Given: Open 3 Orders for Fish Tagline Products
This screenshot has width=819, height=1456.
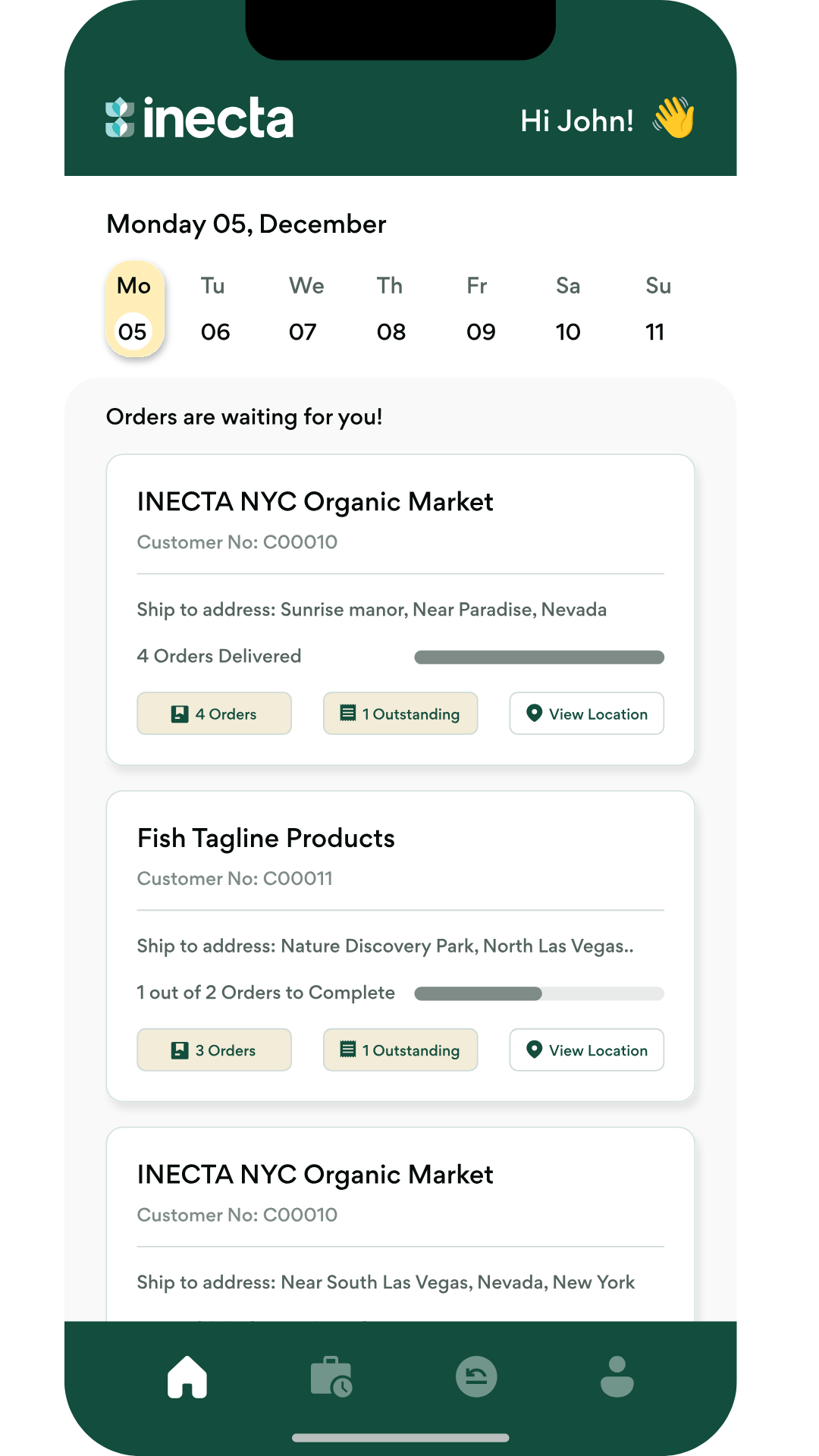Looking at the screenshot, I should pos(214,1050).
